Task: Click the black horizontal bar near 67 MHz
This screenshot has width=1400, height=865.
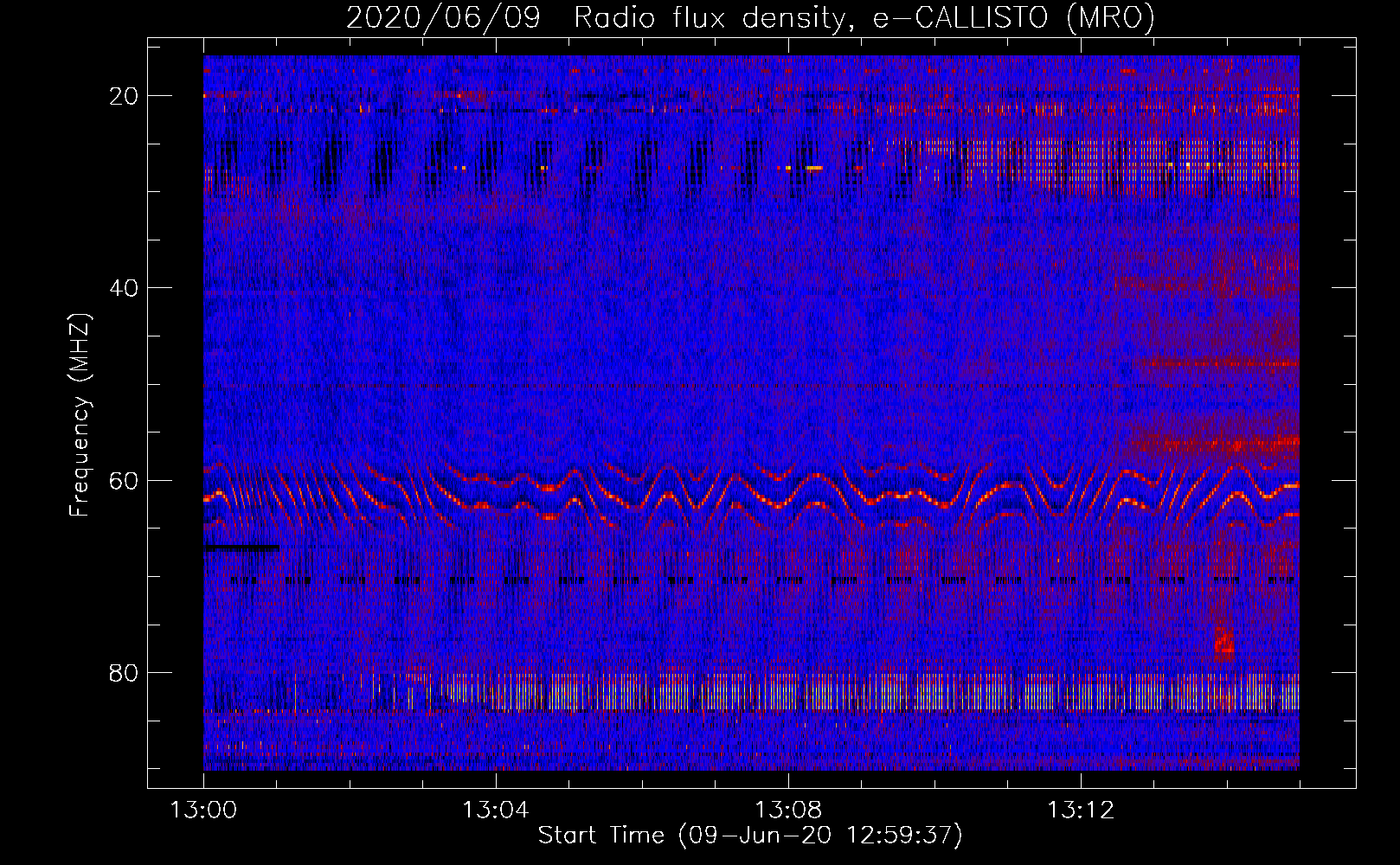Action: click(x=241, y=548)
